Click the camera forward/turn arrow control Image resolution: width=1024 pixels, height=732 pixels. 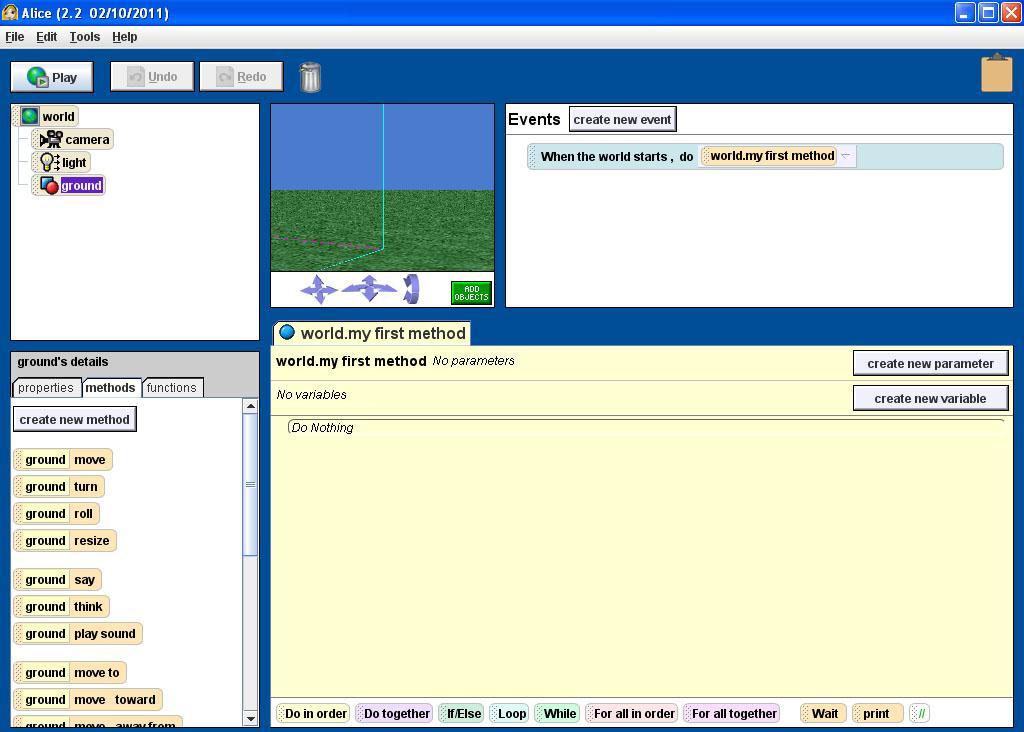[x=369, y=288]
